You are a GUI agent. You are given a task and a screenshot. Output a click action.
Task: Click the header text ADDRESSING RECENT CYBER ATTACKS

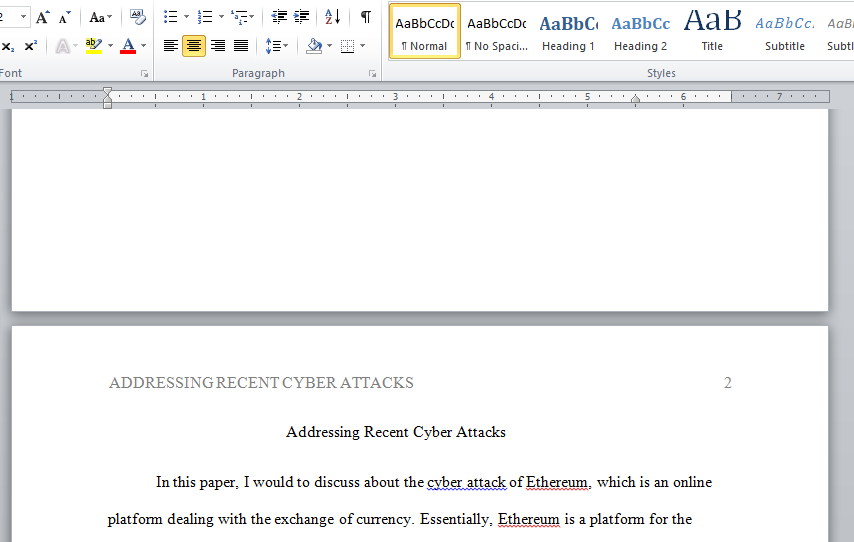pos(261,383)
